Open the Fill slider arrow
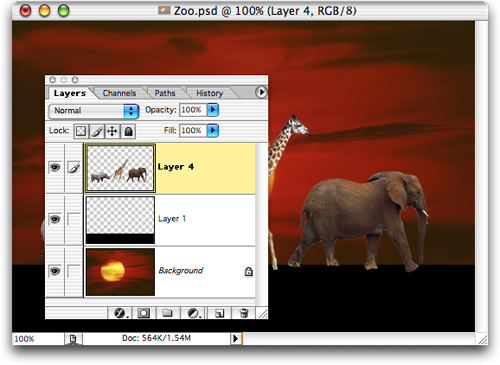This screenshot has width=500, height=365. click(x=213, y=130)
